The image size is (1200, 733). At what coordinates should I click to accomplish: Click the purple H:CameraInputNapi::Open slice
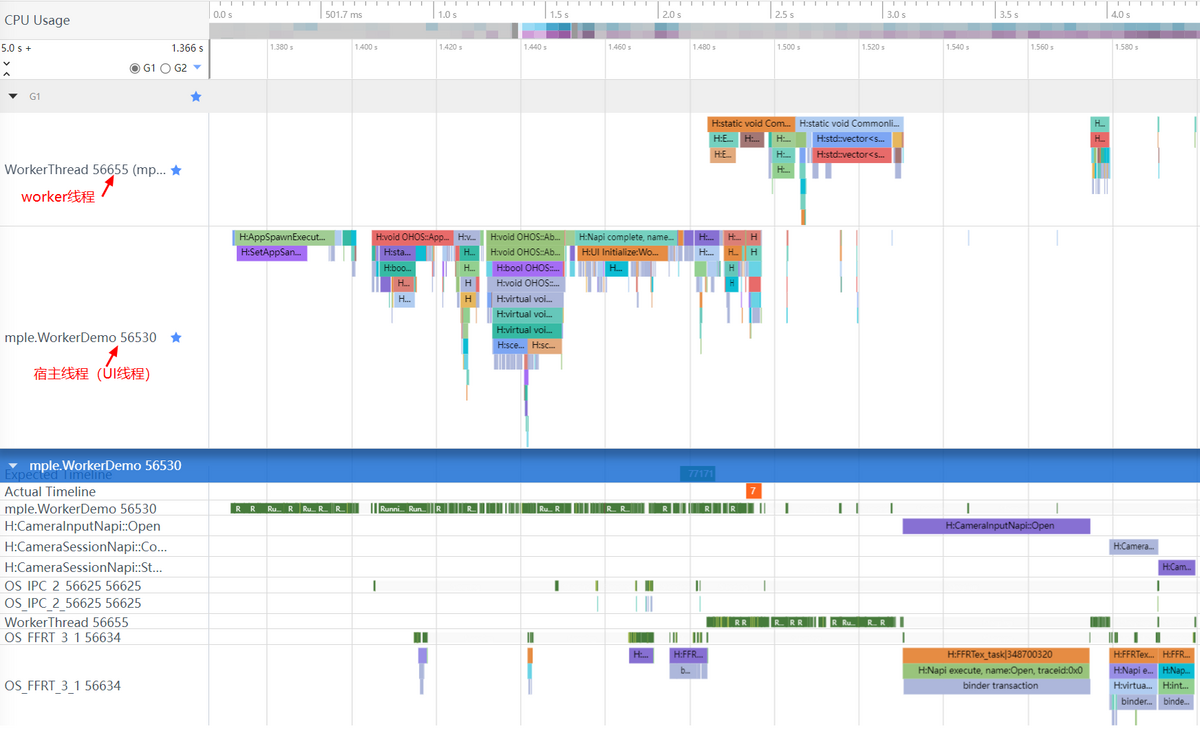[995, 526]
